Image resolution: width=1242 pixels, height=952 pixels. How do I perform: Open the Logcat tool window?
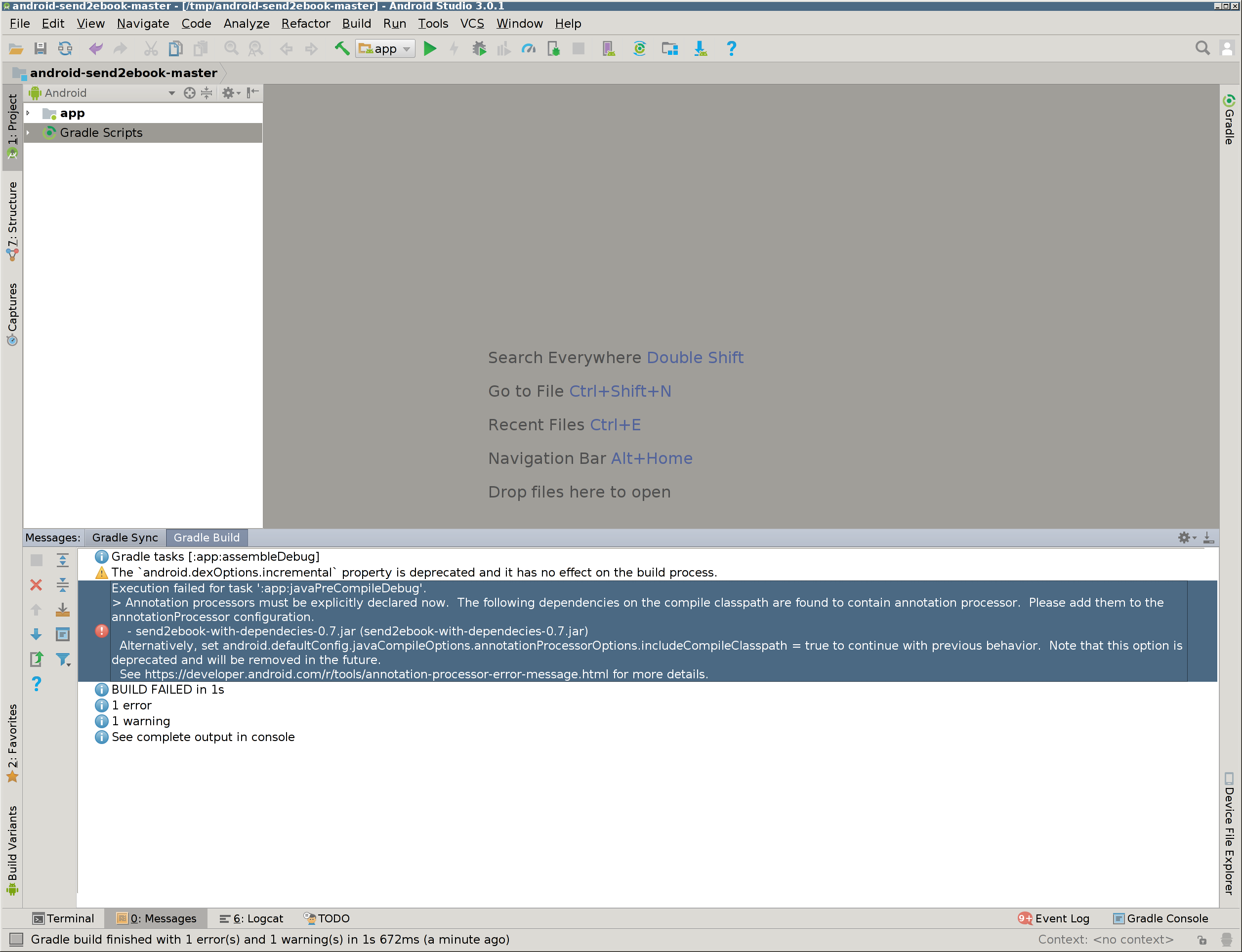pos(251,918)
